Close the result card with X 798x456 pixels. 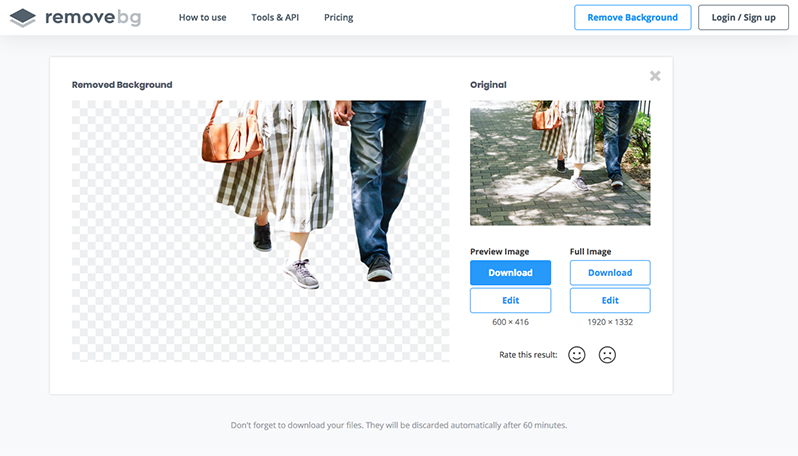pos(655,76)
